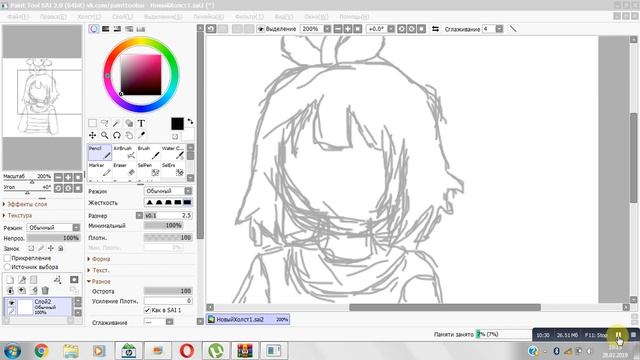Switch to the НовыйХолст1.sai2 canvas tab
This screenshot has height=360, width=640.
tap(248, 319)
